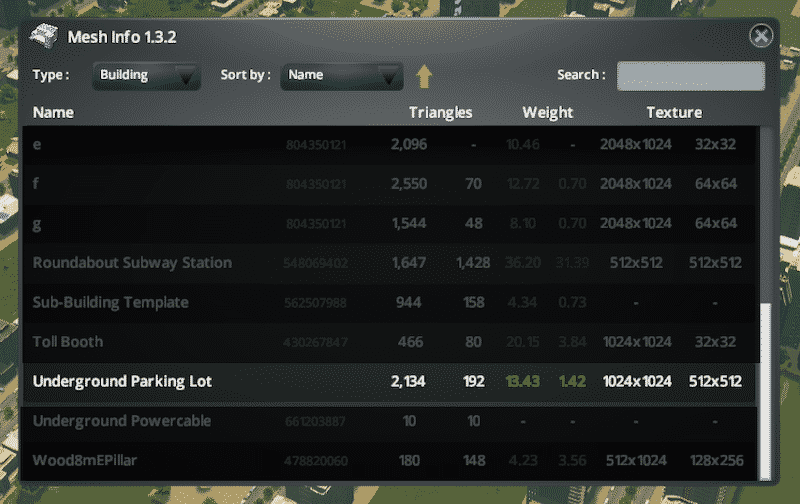Select the Underground Parking Lot row
Viewport: 800px width, 504px height.
pos(122,382)
